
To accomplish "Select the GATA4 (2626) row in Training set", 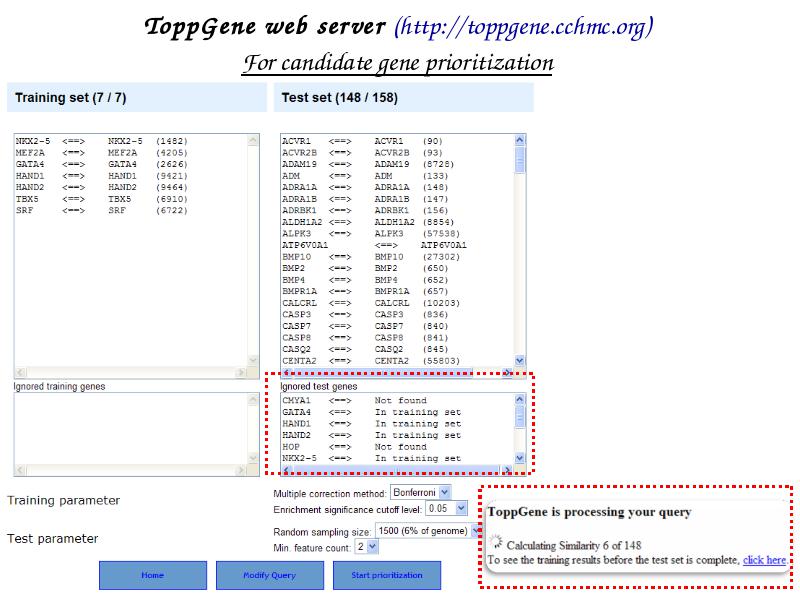I will 102,164.
